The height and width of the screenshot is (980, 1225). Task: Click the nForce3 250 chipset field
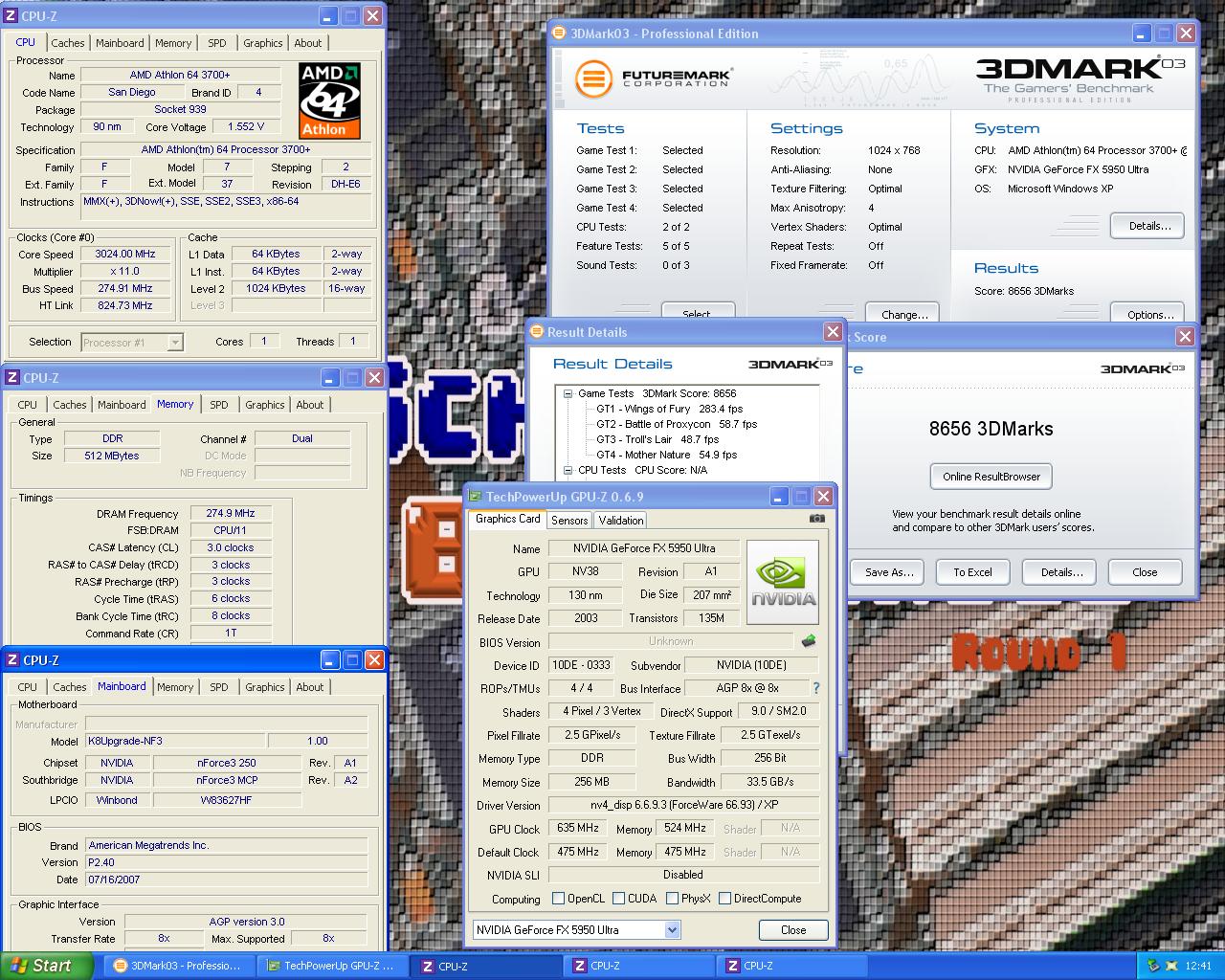pos(227,763)
